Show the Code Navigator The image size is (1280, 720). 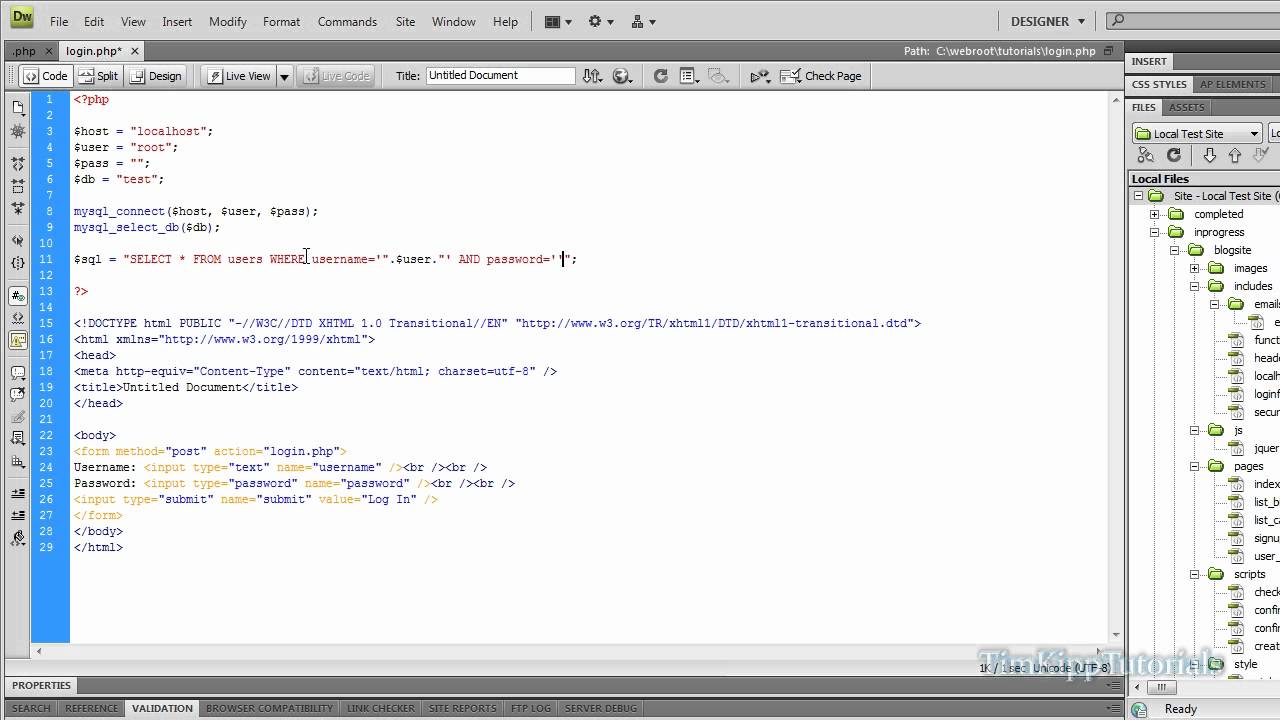pos(18,131)
